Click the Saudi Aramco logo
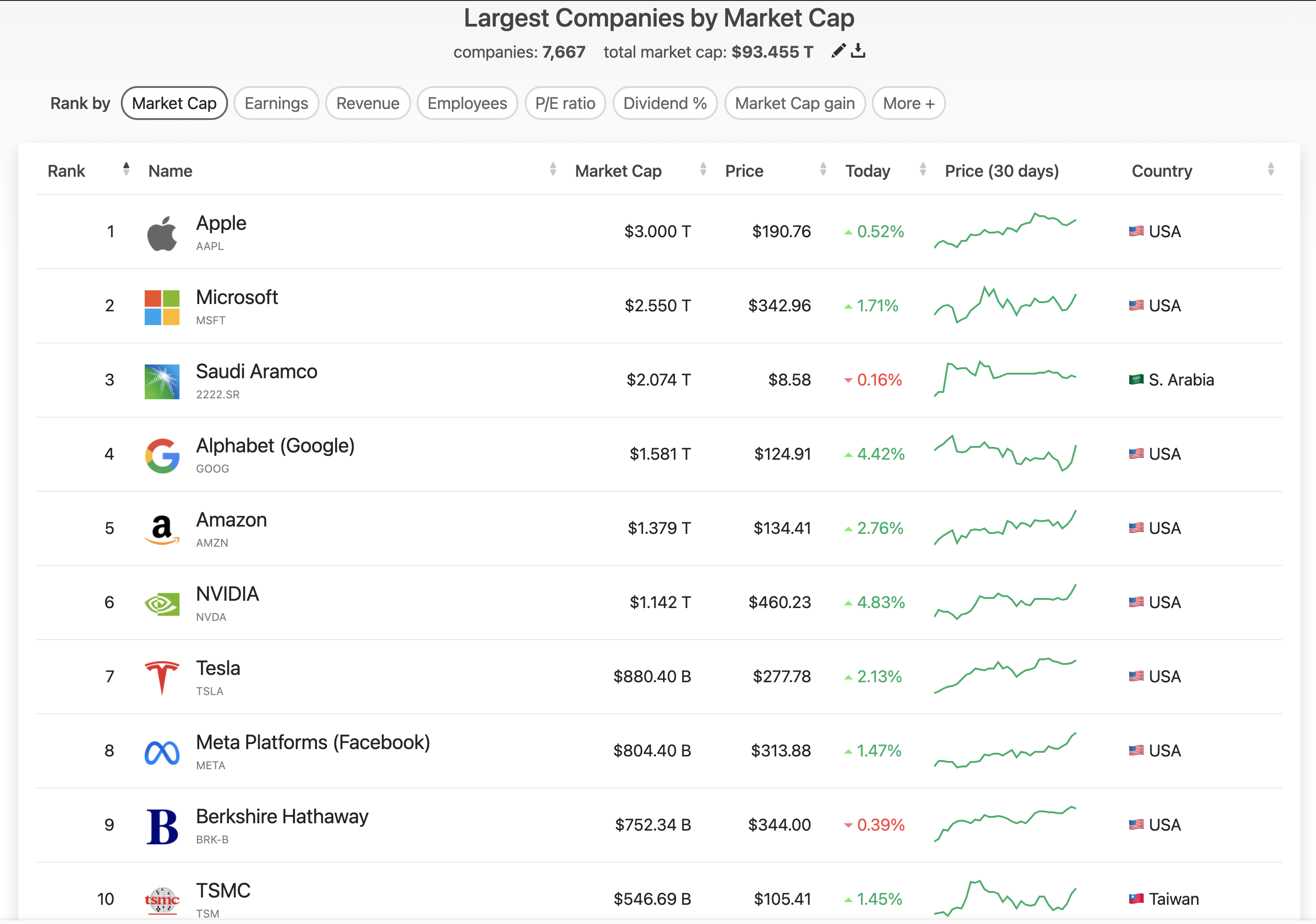 162,381
